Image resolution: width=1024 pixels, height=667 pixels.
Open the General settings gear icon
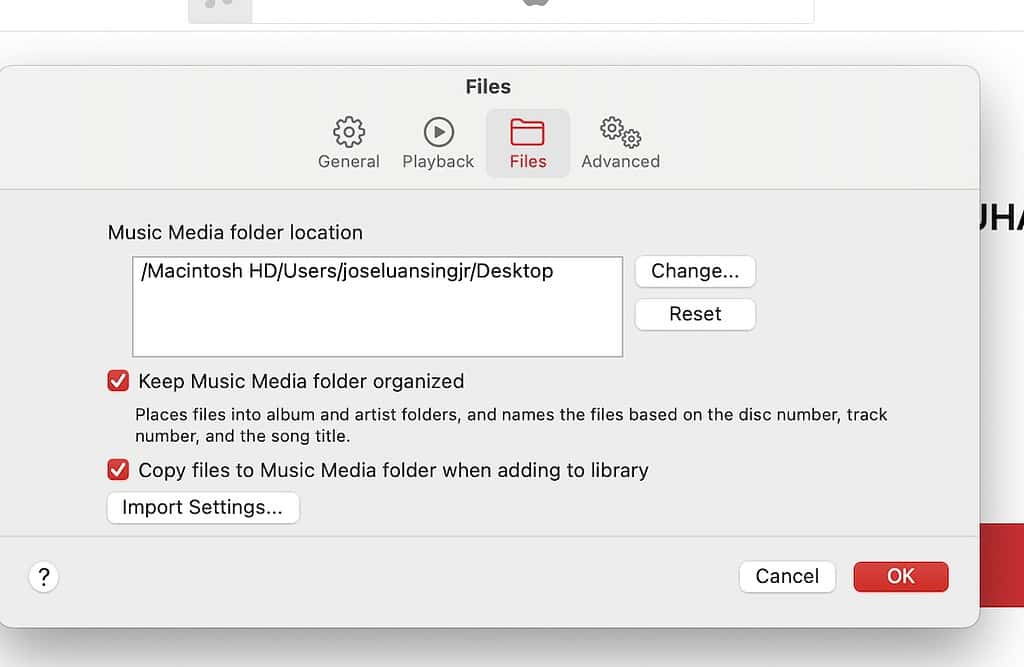pyautogui.click(x=348, y=131)
